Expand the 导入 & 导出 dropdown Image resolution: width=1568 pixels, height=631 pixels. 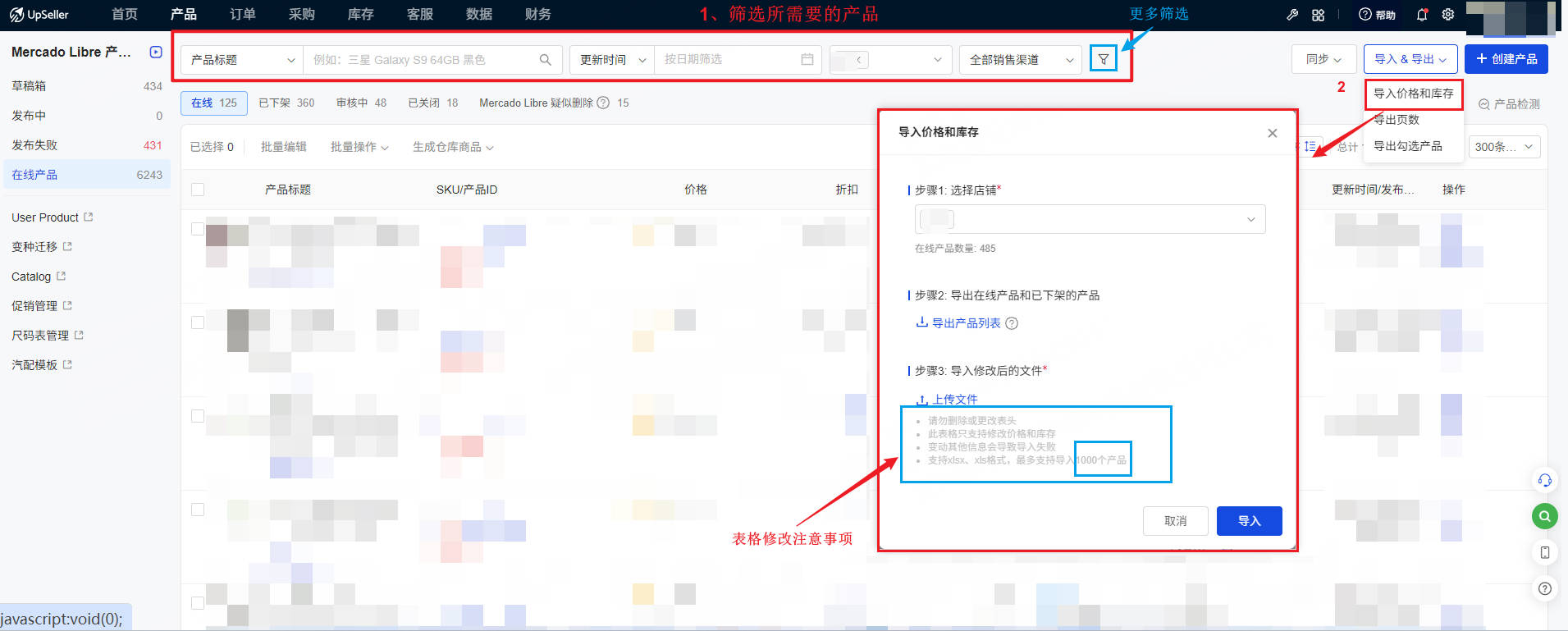(1410, 59)
